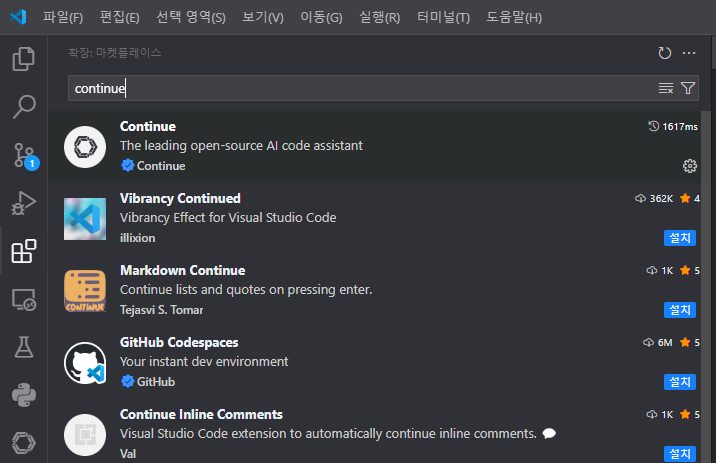
Task: Click the Markdown Continue extension icon
Action: pos(85,291)
